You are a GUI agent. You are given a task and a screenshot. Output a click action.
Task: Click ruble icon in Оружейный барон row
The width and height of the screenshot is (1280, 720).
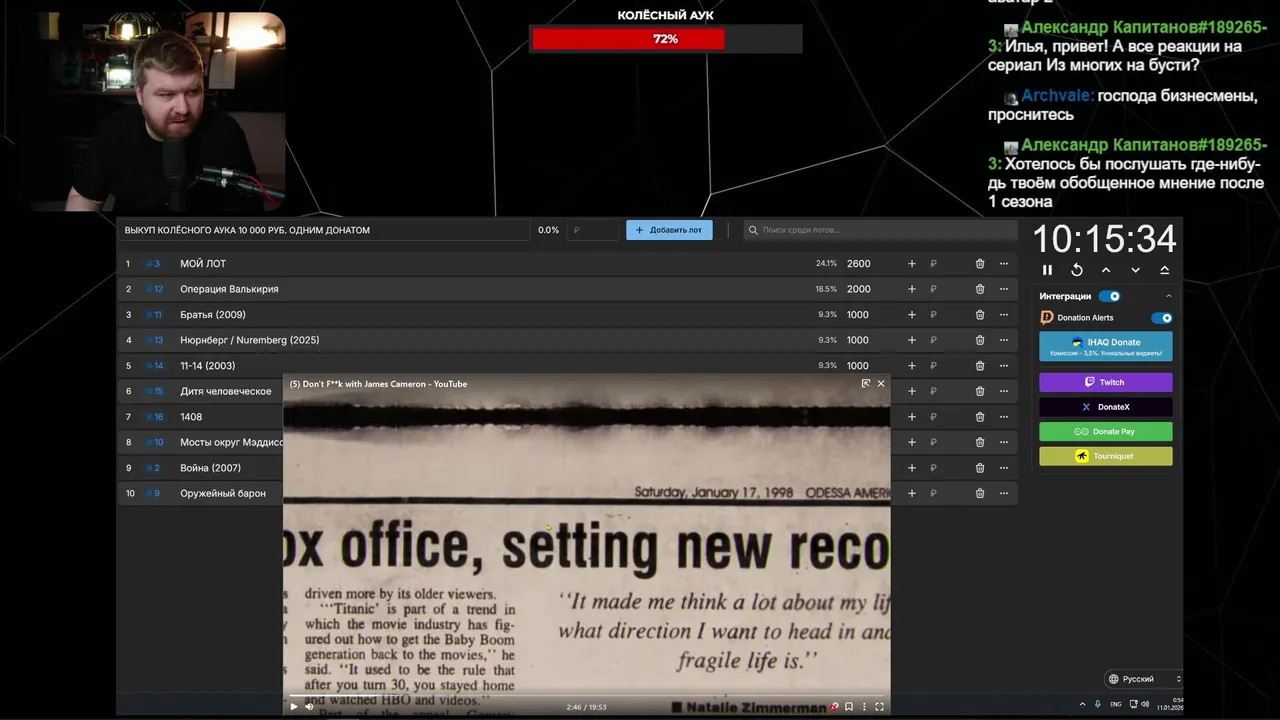pyautogui.click(x=933, y=493)
